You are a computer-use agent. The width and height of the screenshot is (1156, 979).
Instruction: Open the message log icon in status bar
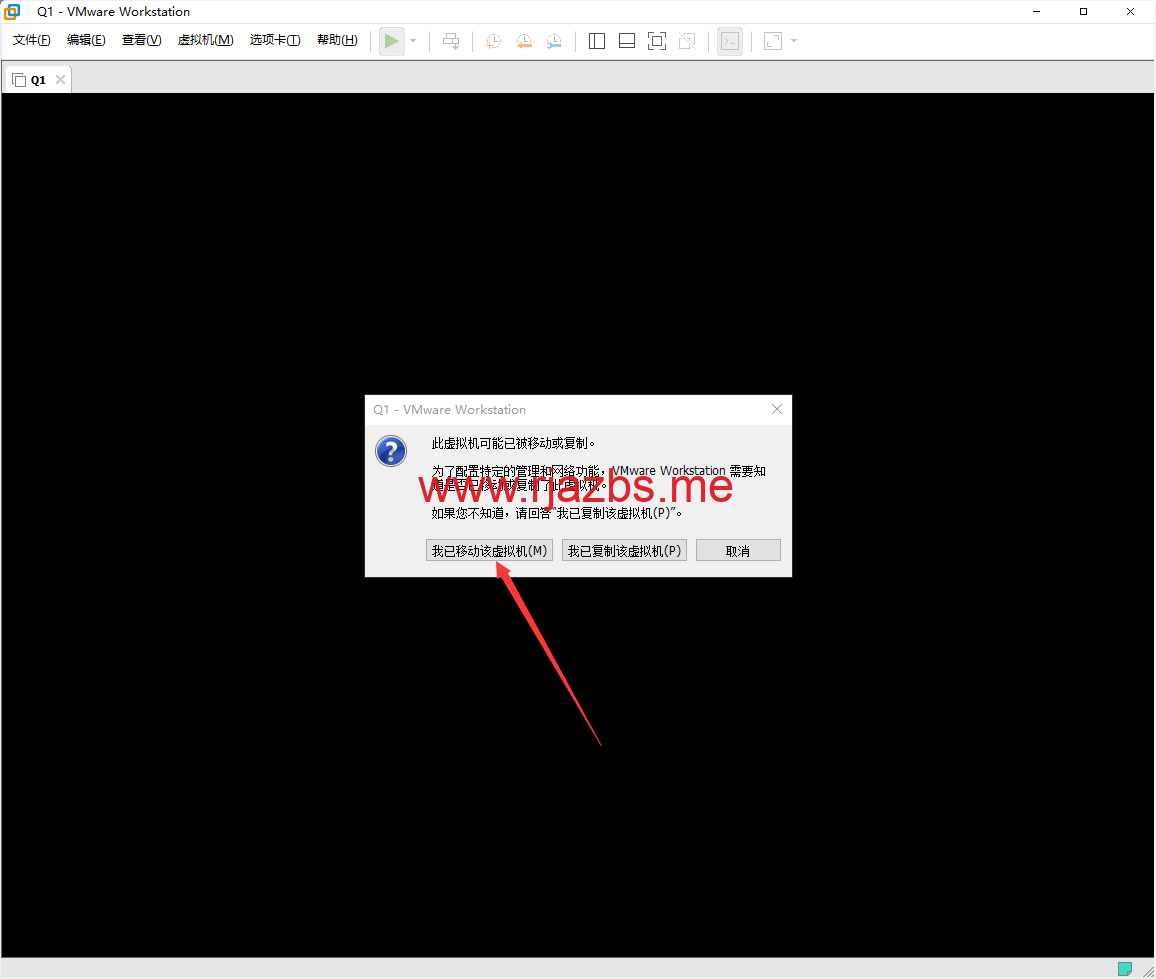point(1125,969)
